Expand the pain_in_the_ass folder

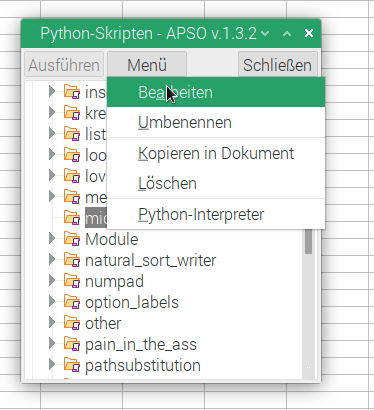tap(52, 343)
